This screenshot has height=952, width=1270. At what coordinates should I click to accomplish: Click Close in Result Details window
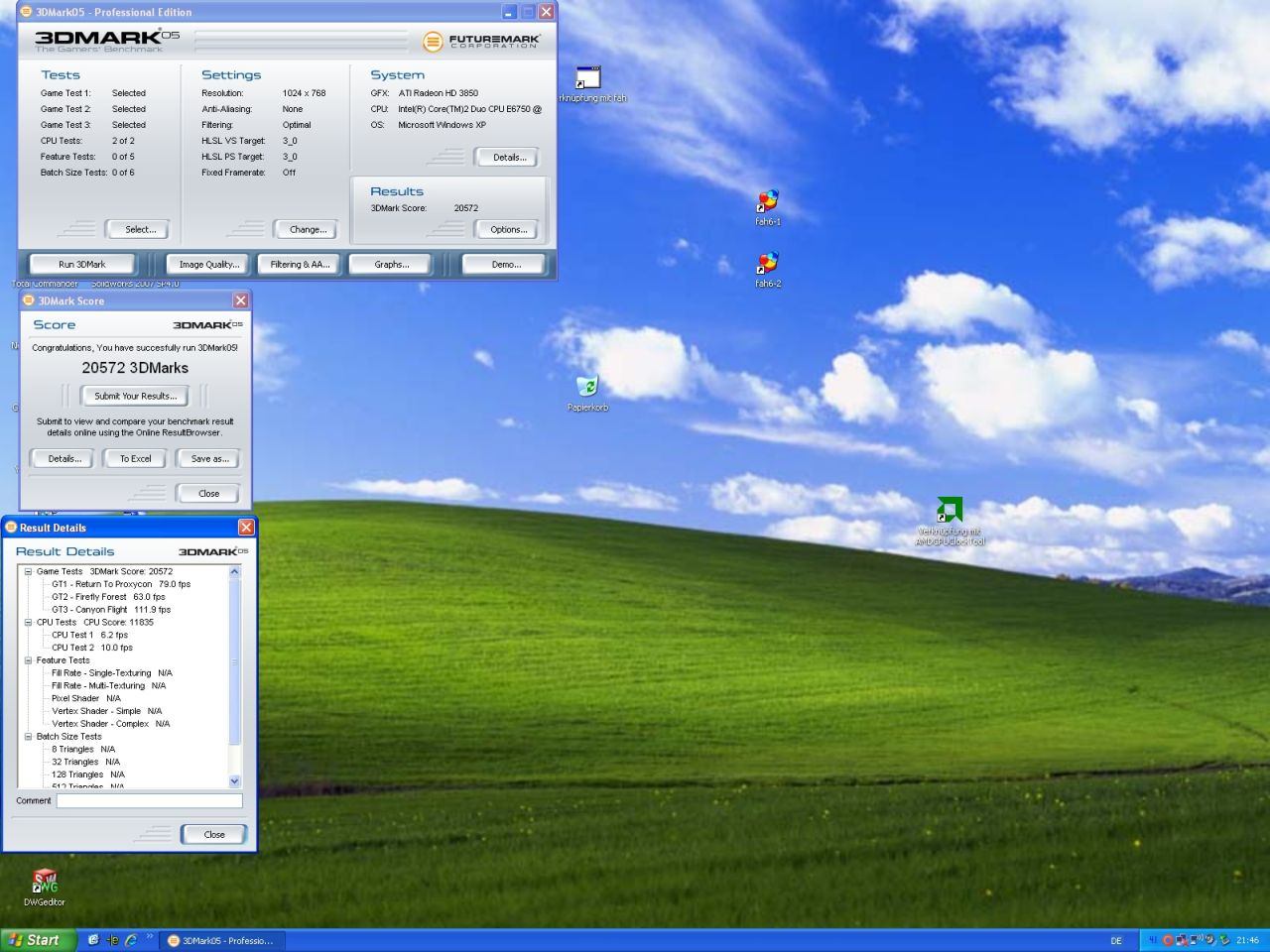214,835
